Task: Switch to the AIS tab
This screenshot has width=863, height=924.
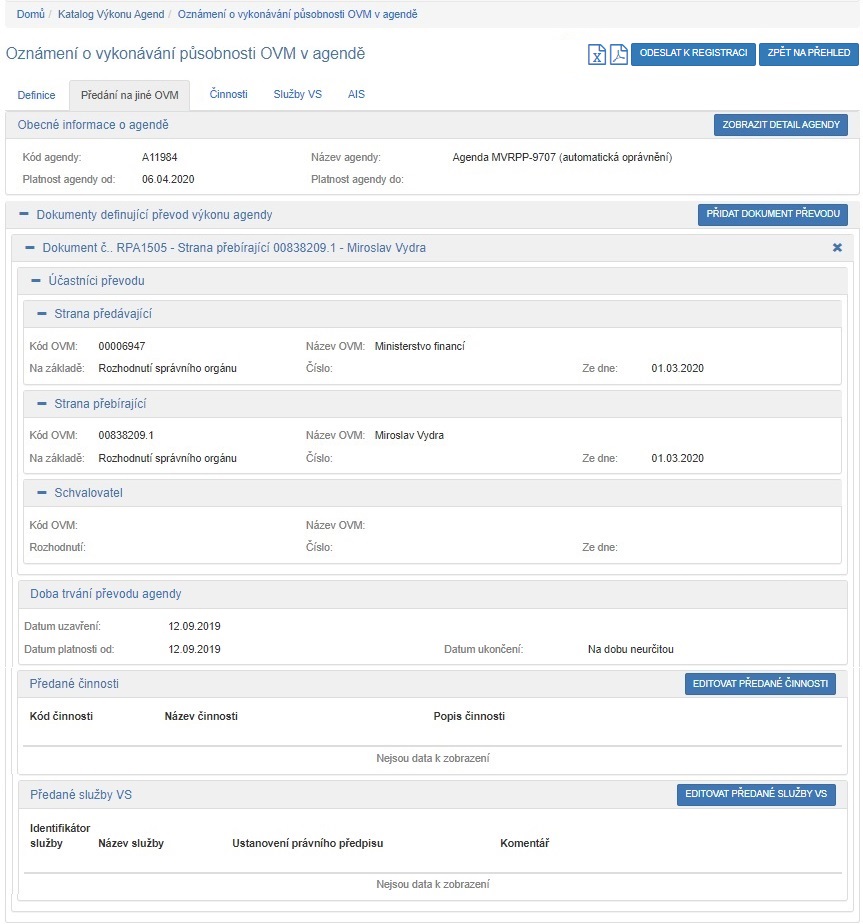Action: pos(356,95)
